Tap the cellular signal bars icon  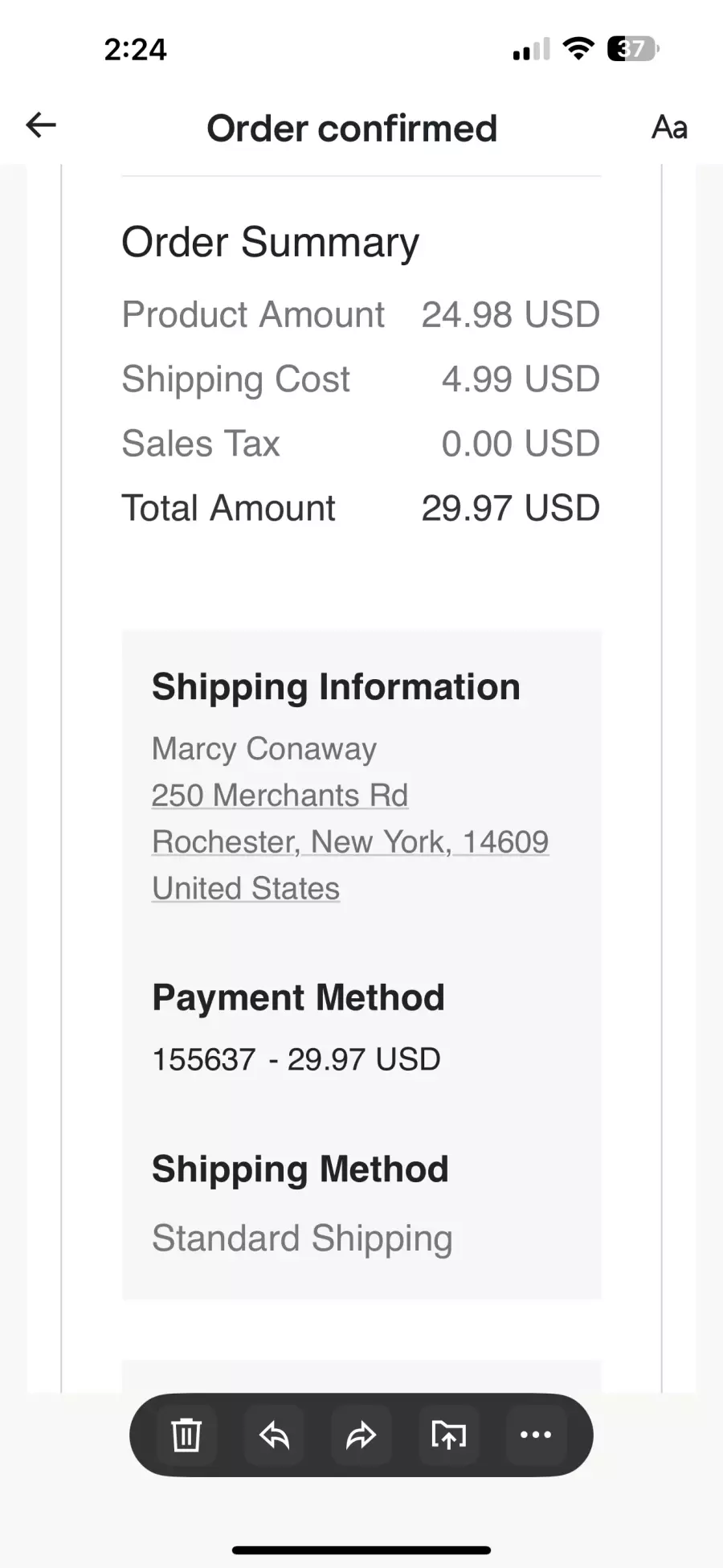point(531,50)
